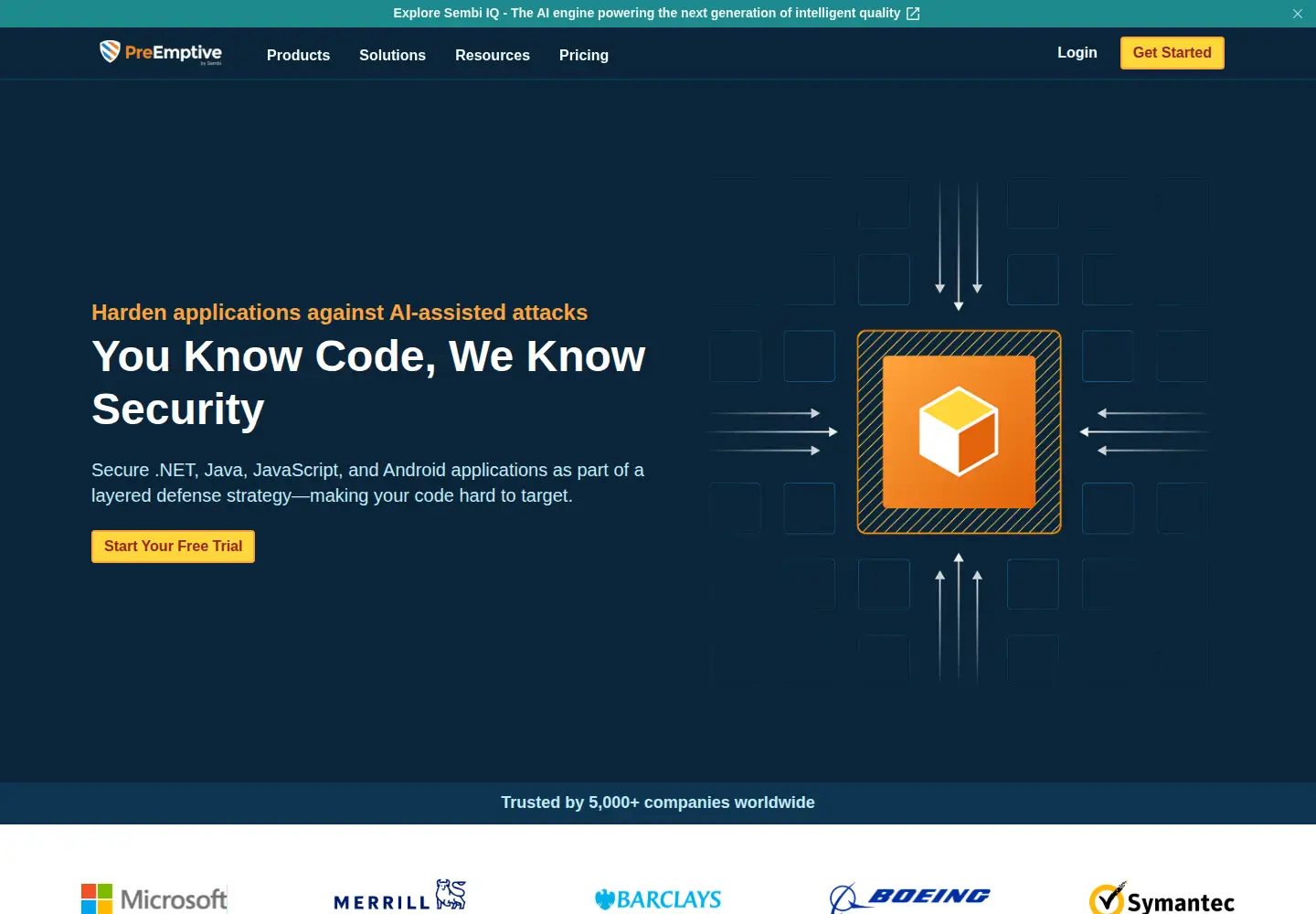Click the Symantec logo
The width and height of the screenshot is (1316, 914).
tap(1162, 899)
